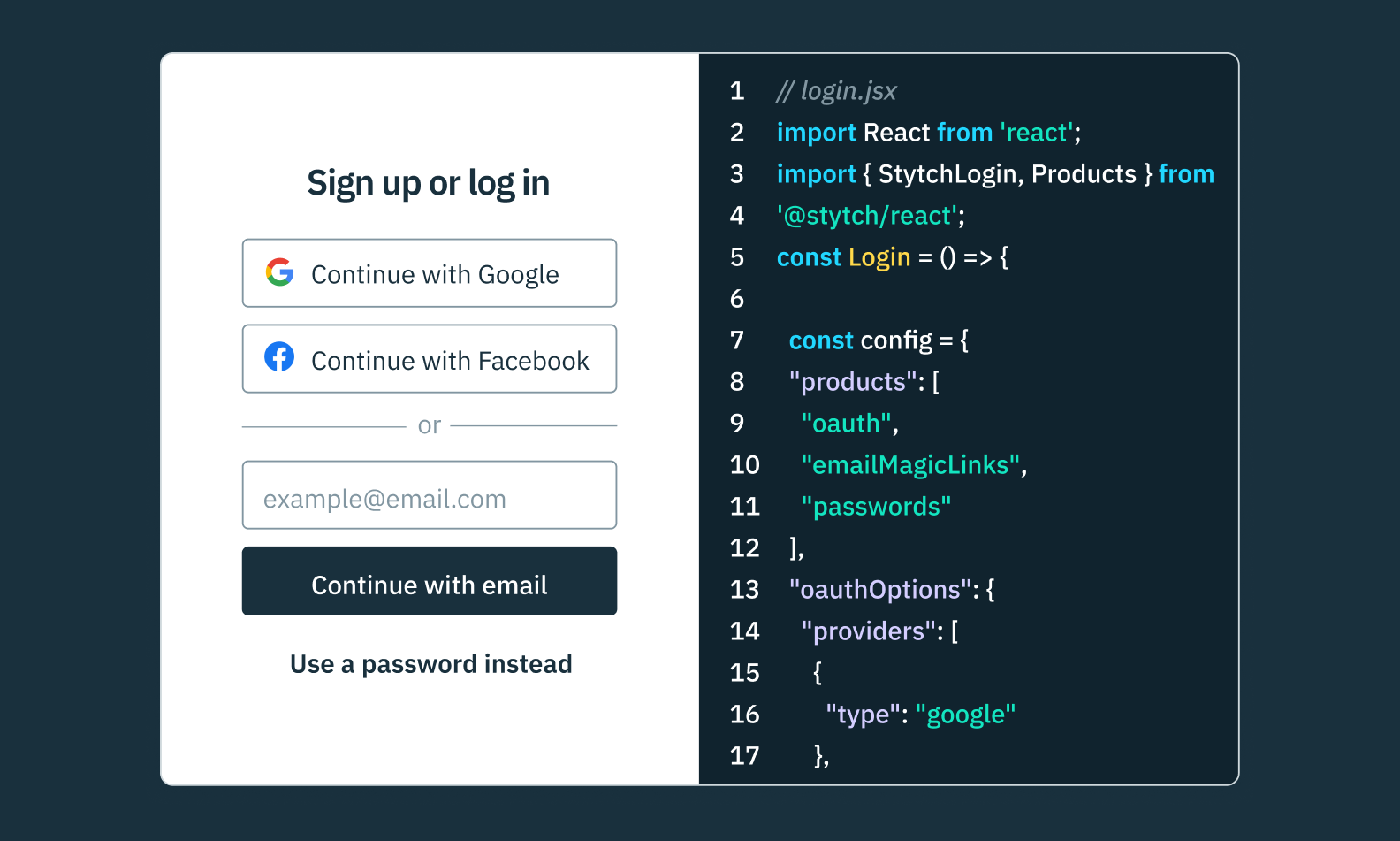Click line number 1 in the code panel
This screenshot has height=841, width=1400.
(737, 91)
